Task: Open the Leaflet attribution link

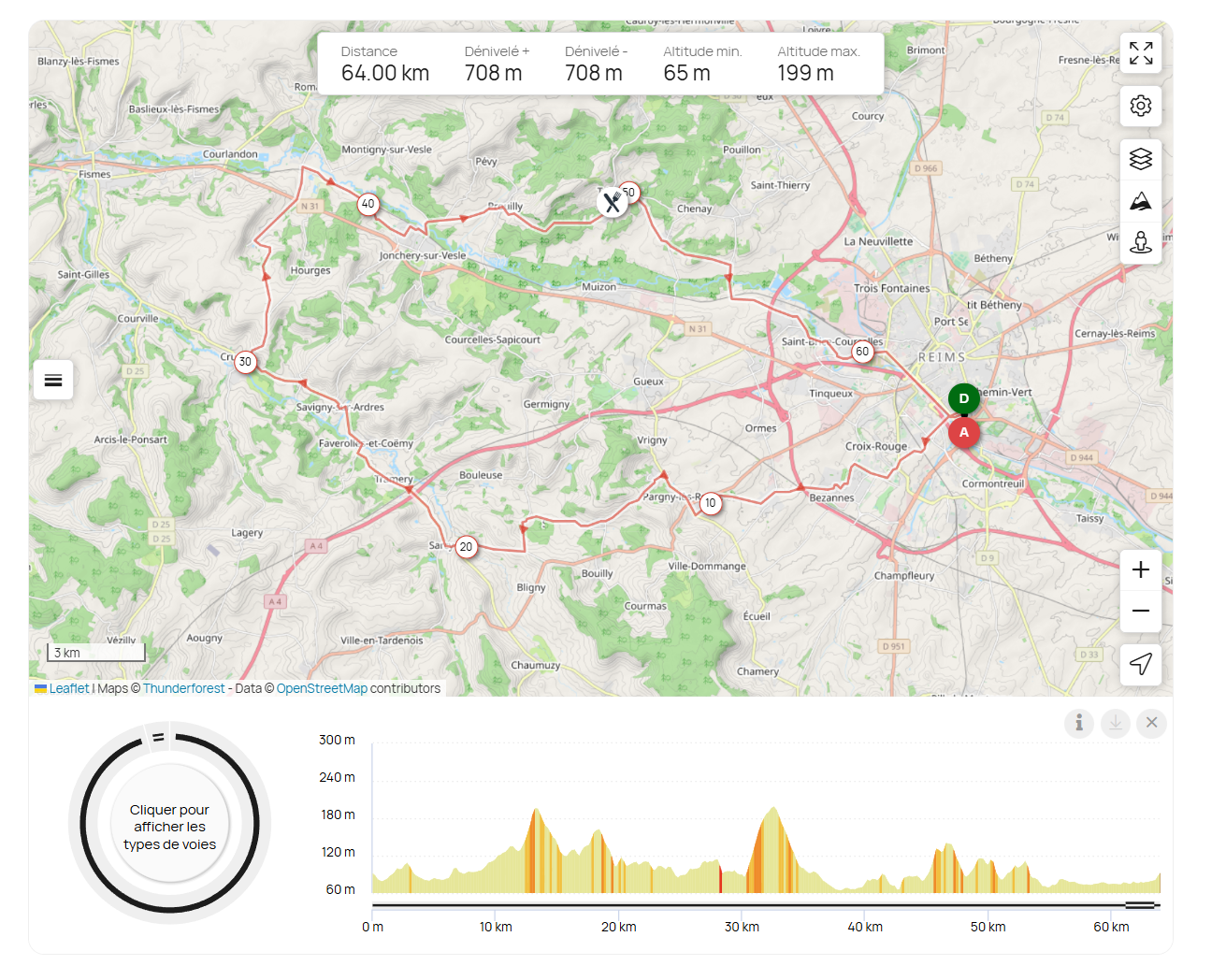Action: [x=68, y=688]
